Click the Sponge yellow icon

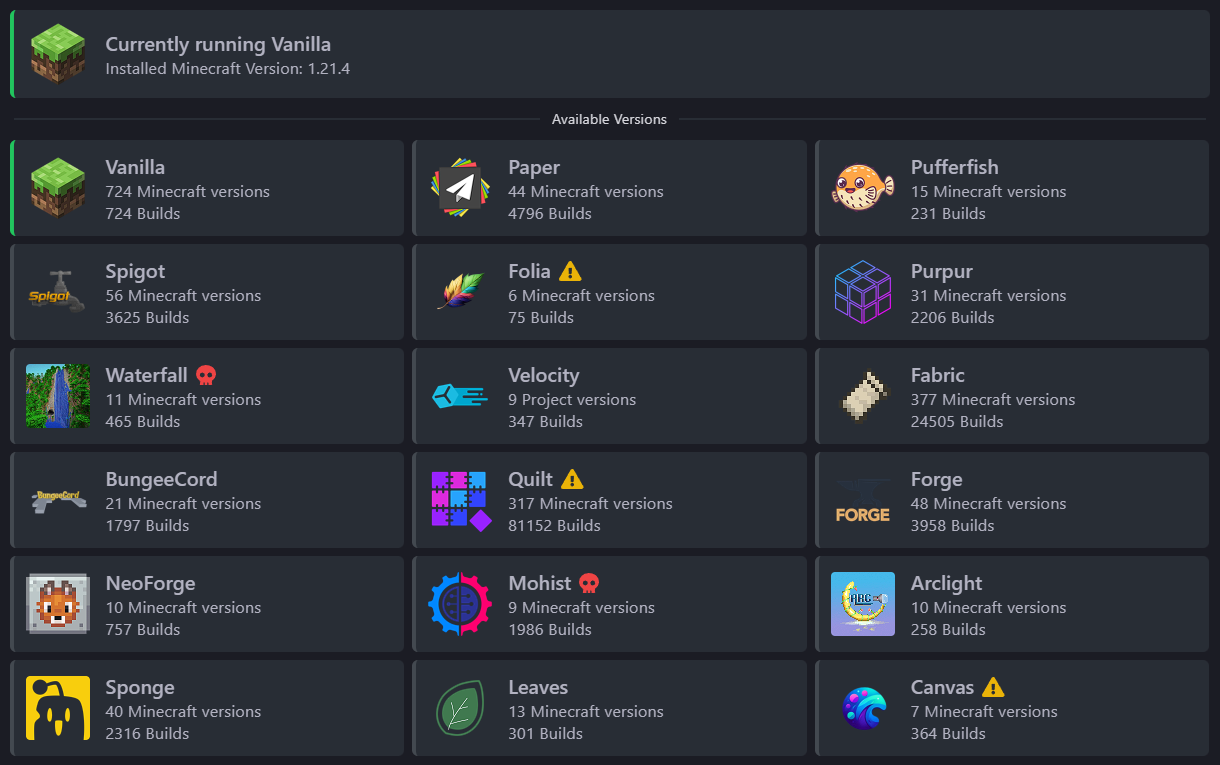pos(57,707)
